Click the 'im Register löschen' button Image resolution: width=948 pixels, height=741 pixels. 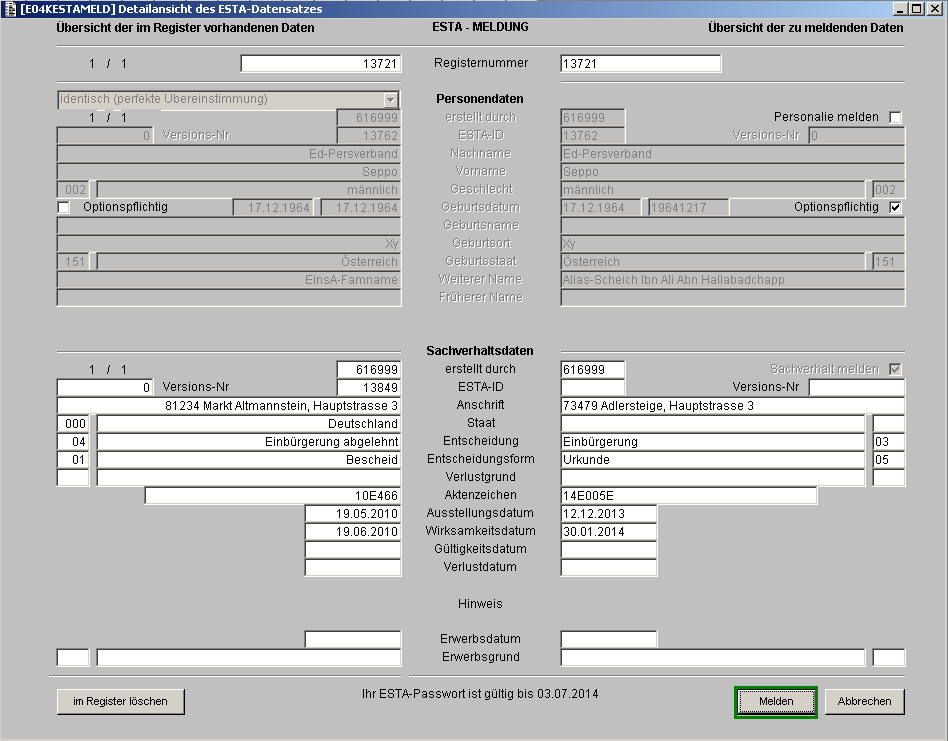pyautogui.click(x=120, y=702)
